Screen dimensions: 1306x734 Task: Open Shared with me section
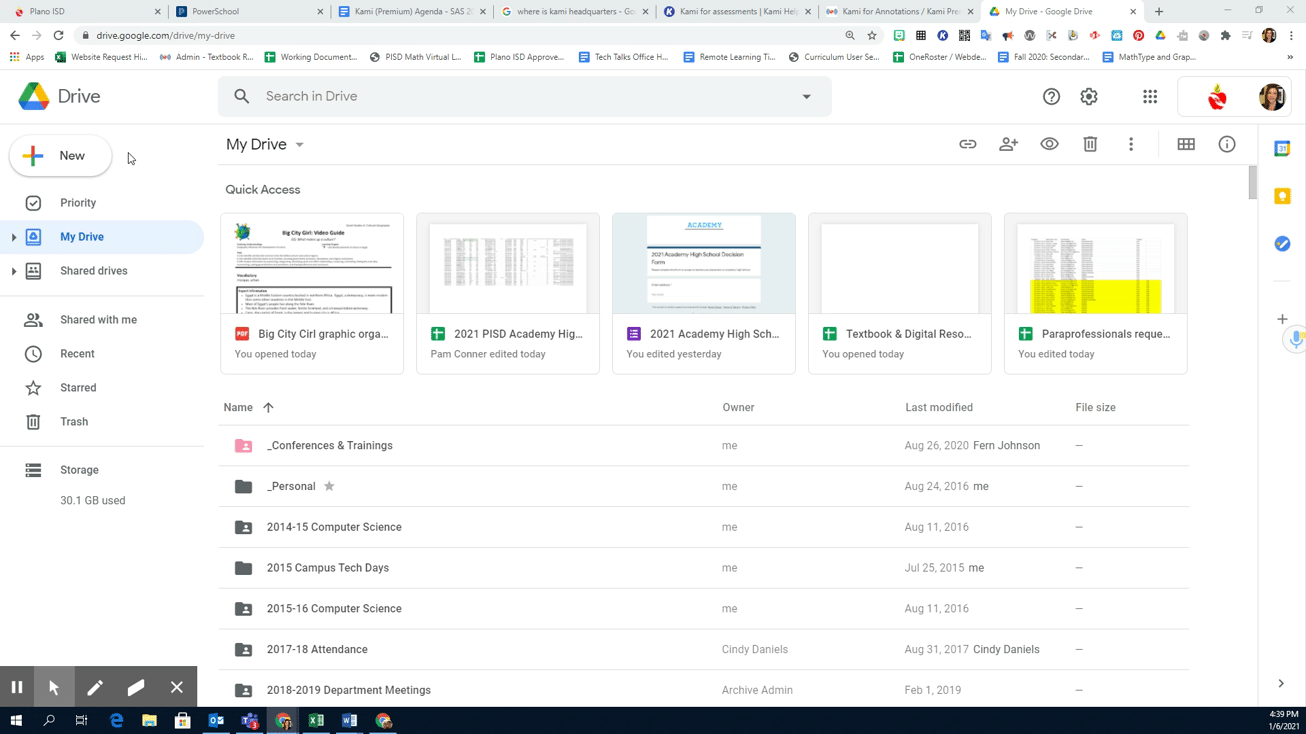tap(98, 320)
